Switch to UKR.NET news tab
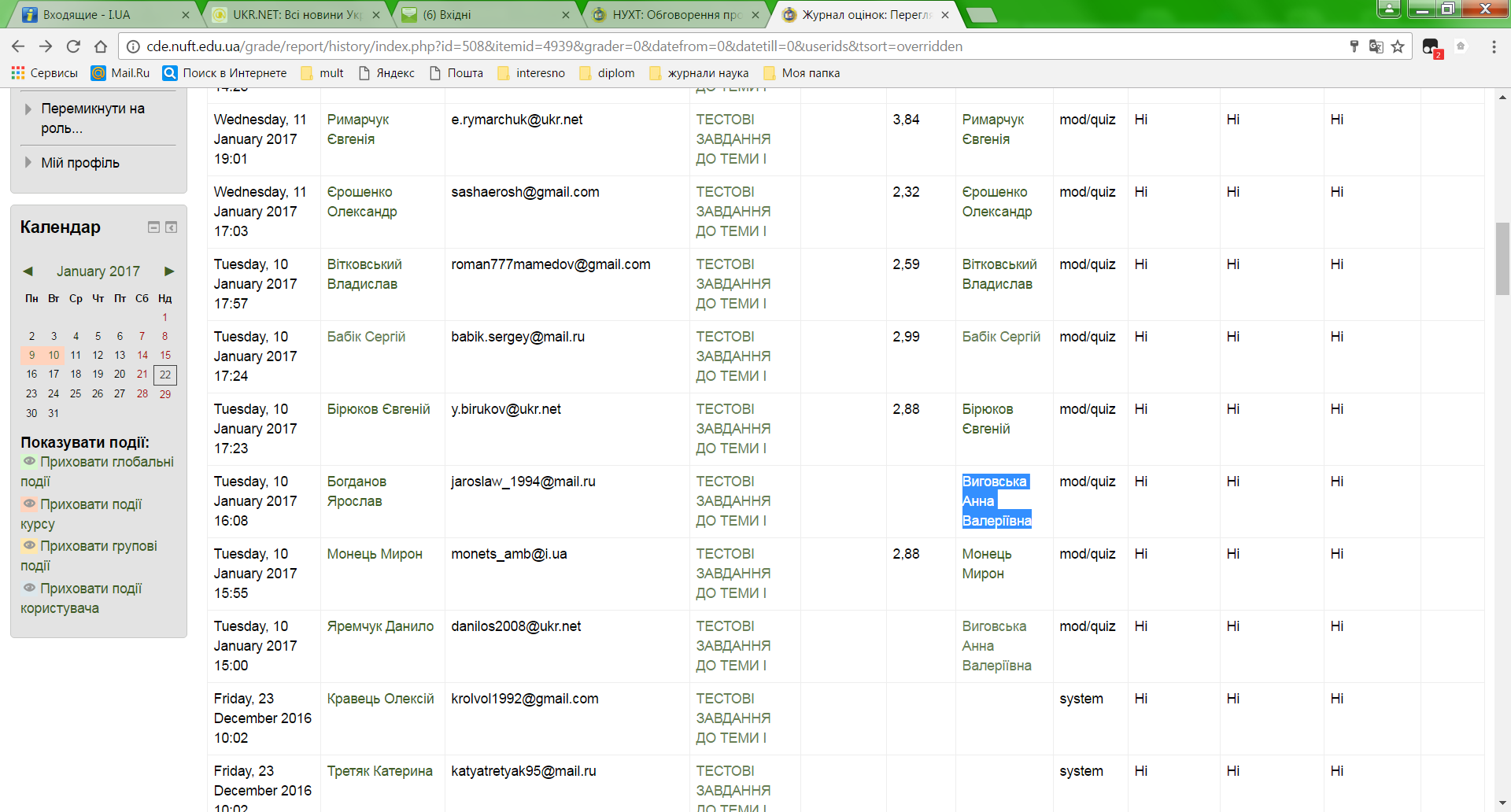Screen dimensions: 1511x812 tap(295, 14)
